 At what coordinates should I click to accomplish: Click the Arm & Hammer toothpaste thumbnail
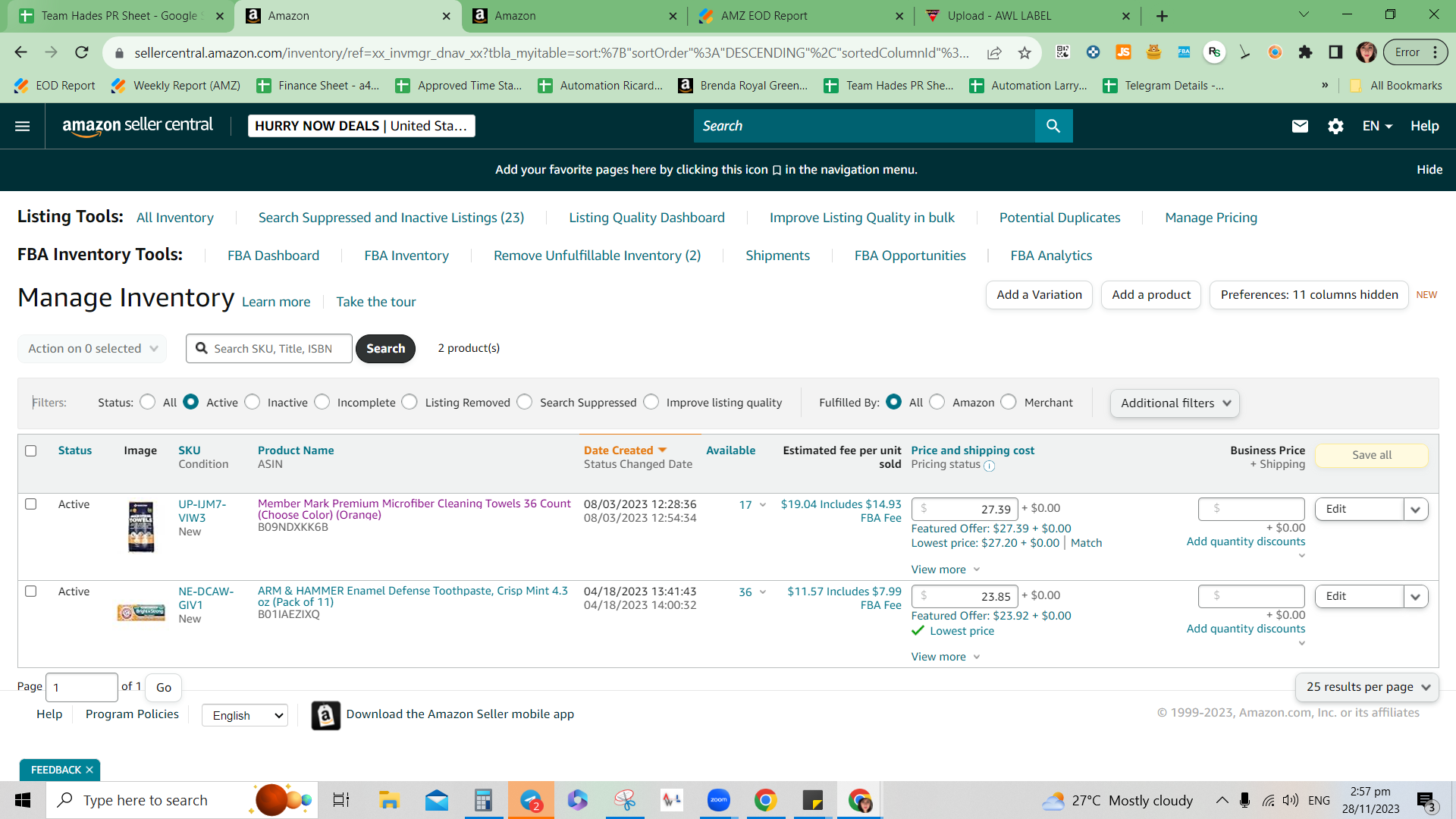point(141,612)
